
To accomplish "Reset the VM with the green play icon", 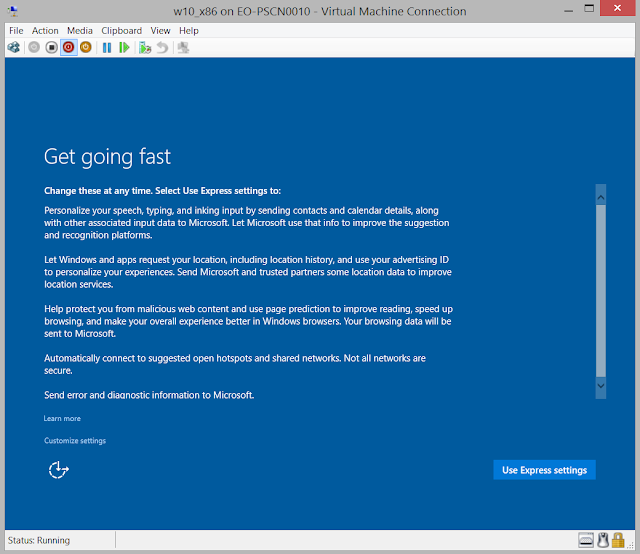I will (124, 48).
